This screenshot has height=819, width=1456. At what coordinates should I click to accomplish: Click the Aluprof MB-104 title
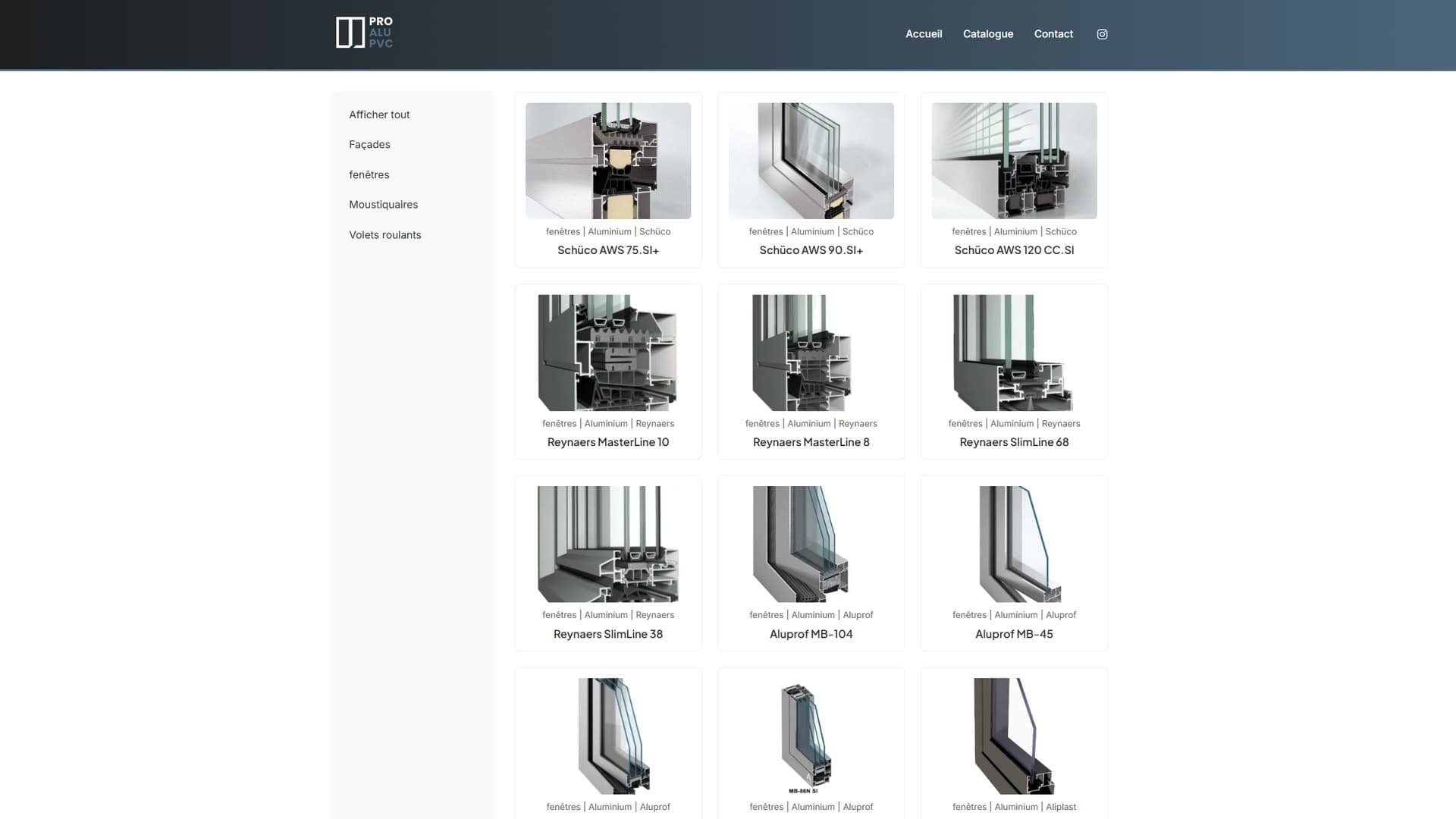[x=811, y=634]
